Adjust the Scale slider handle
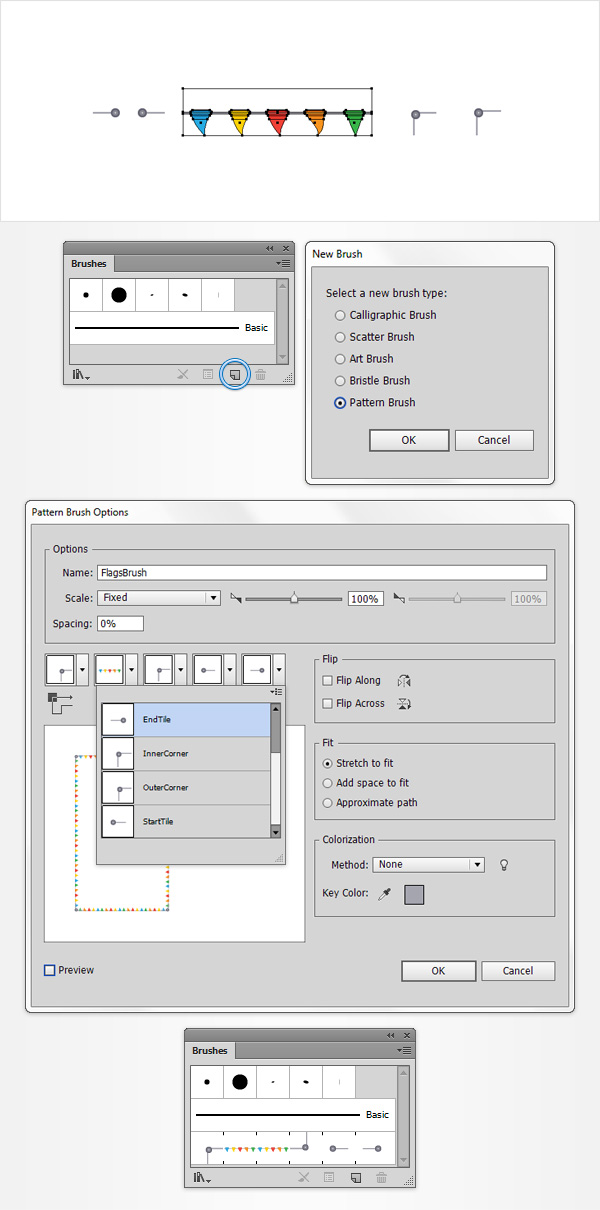This screenshot has height=1210, width=600. (294, 598)
